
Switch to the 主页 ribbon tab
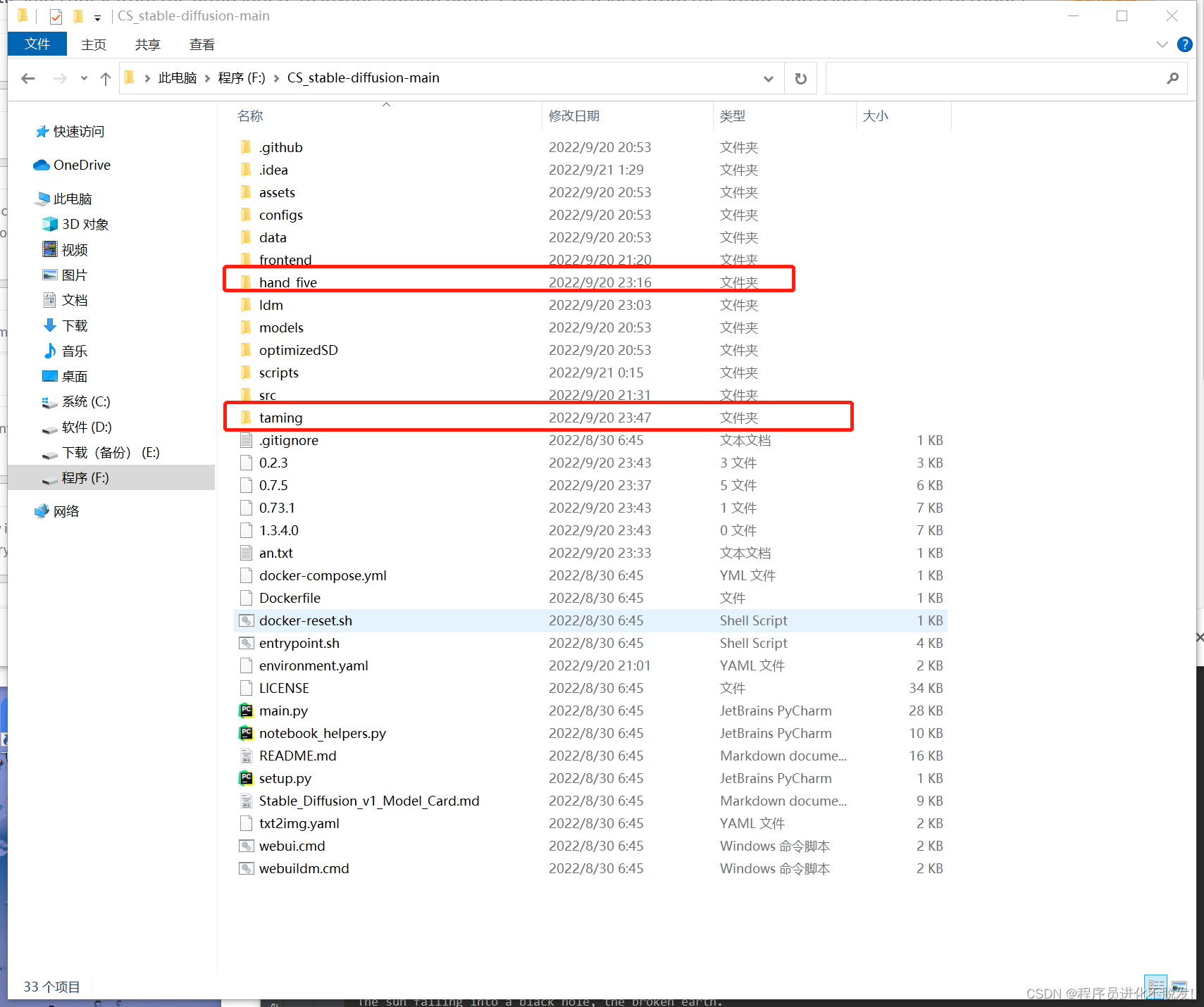click(94, 44)
